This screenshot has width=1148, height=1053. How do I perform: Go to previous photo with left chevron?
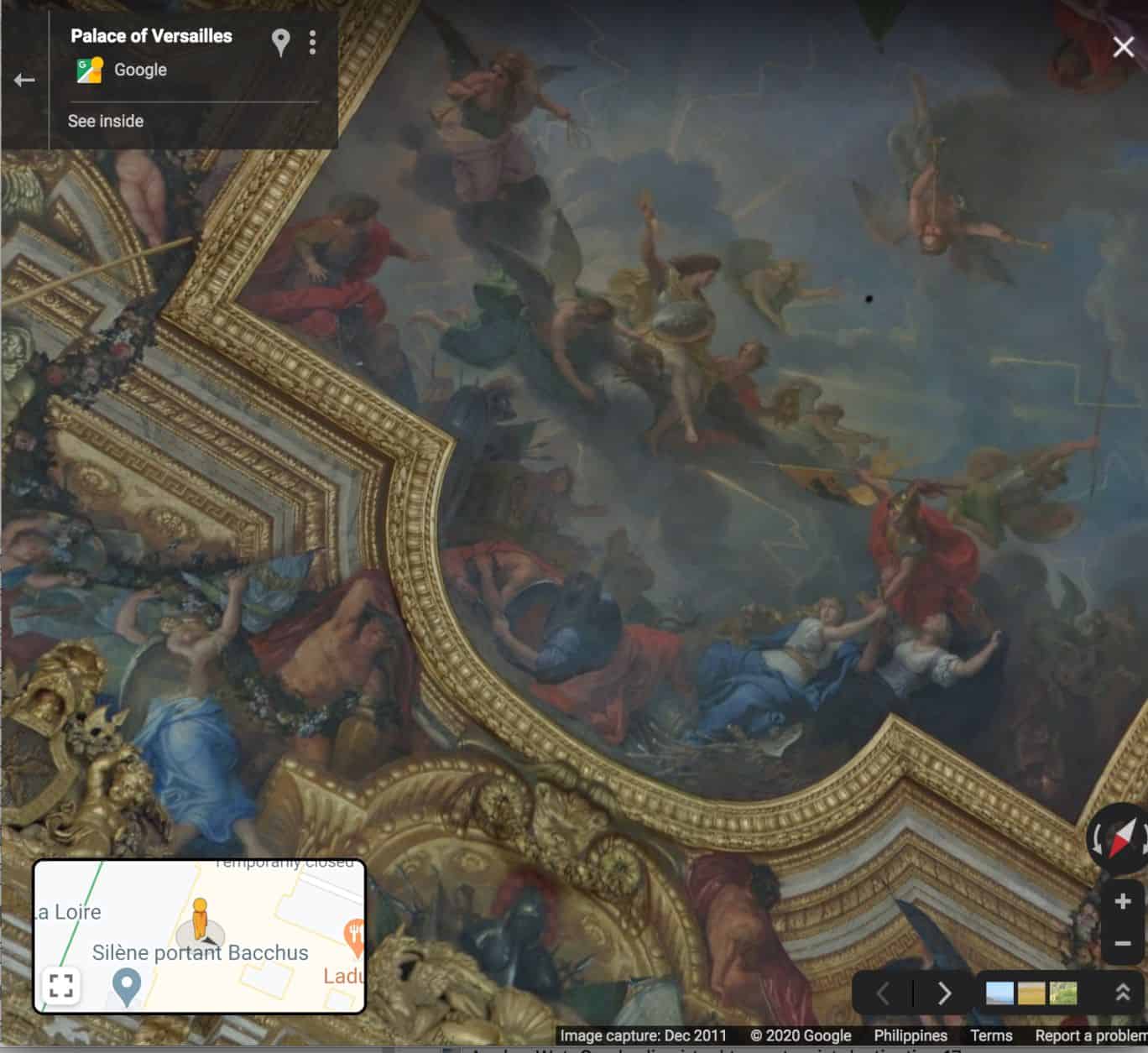click(x=883, y=993)
